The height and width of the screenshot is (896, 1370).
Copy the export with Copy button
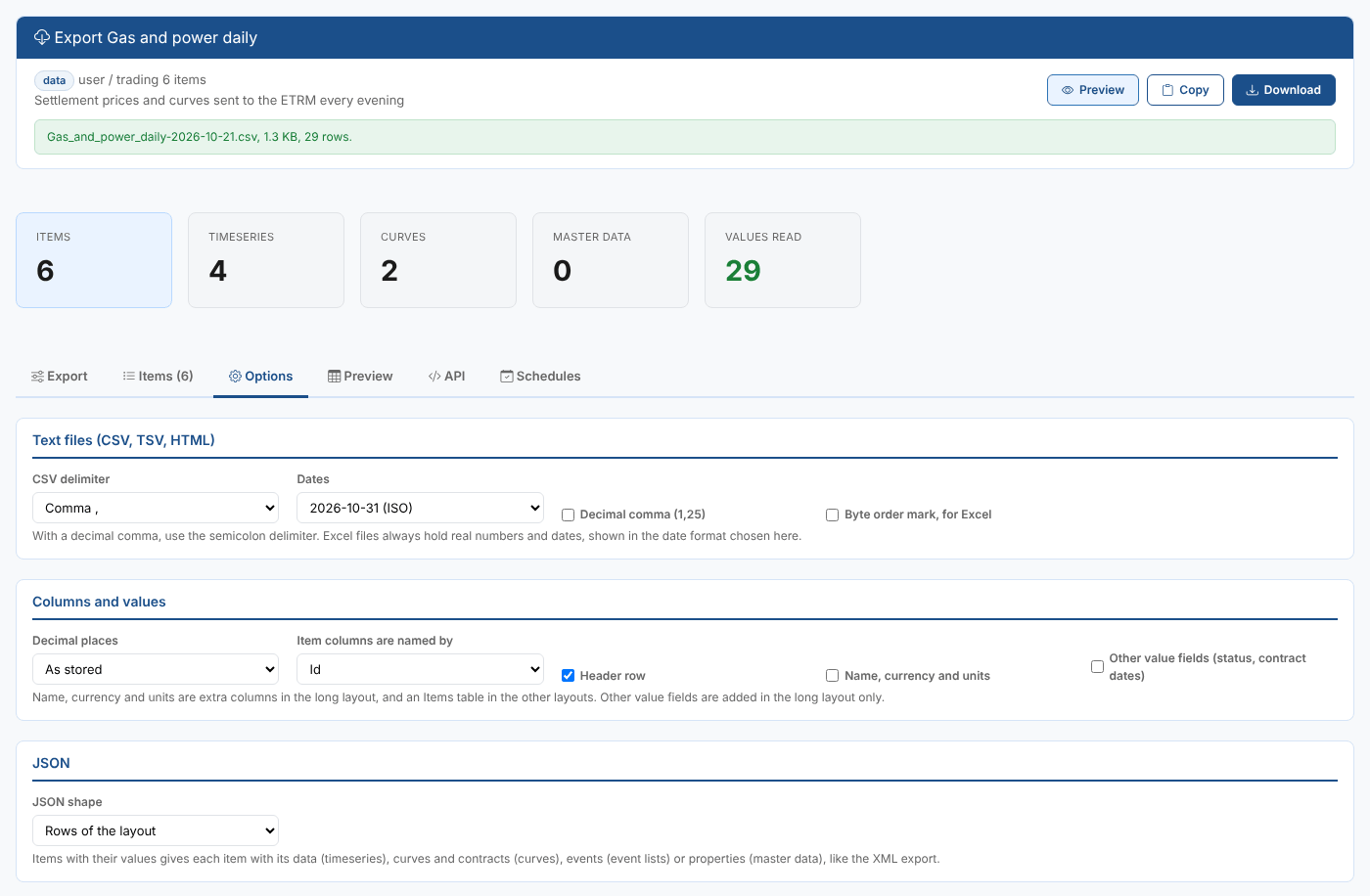tap(1185, 90)
